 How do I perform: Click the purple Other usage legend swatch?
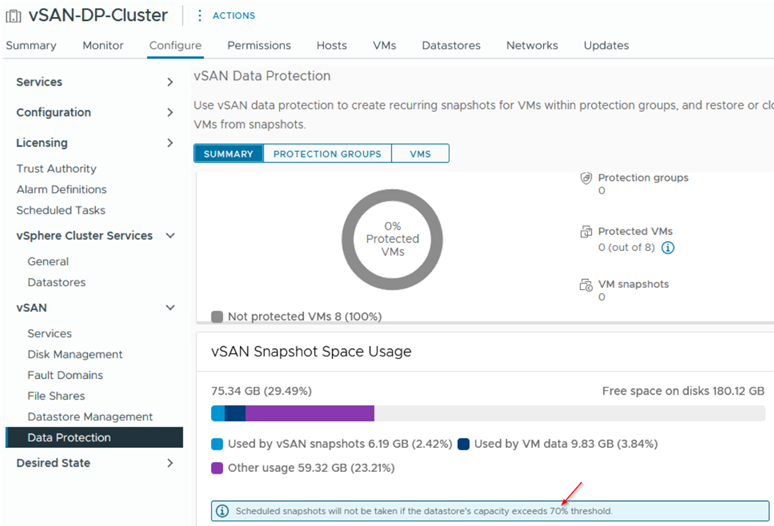pos(217,468)
